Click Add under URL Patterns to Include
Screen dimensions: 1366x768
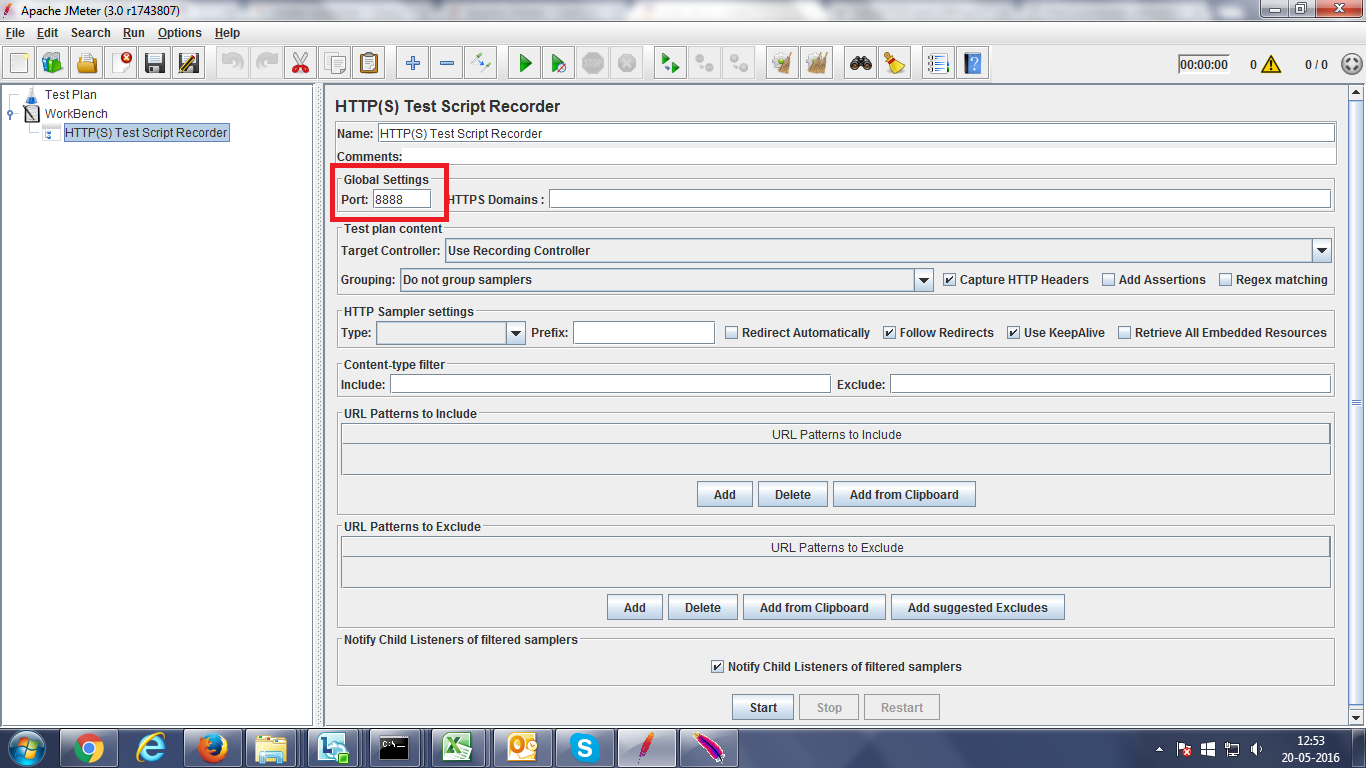click(725, 494)
